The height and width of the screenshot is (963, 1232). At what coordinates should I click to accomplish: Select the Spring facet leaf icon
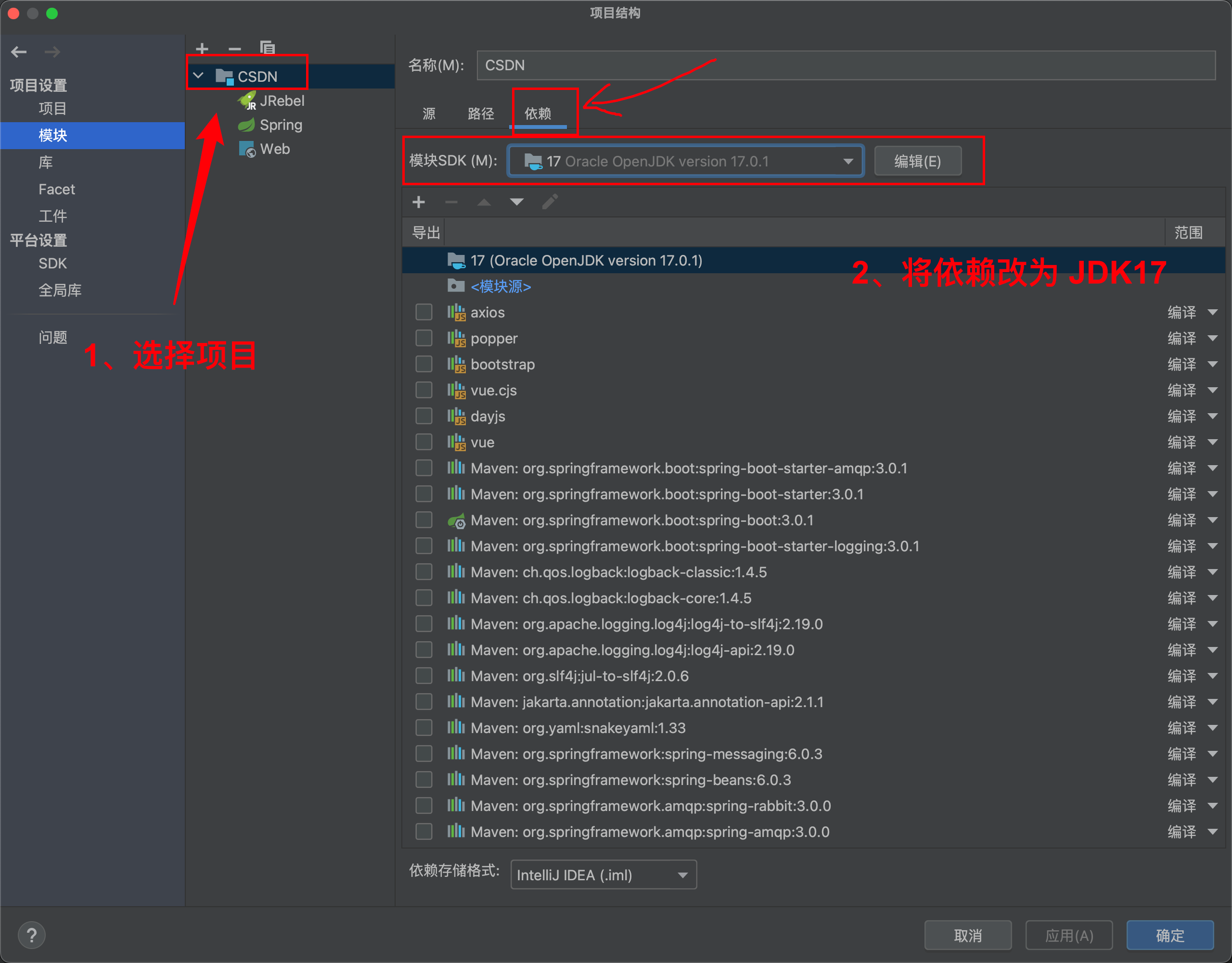point(246,125)
